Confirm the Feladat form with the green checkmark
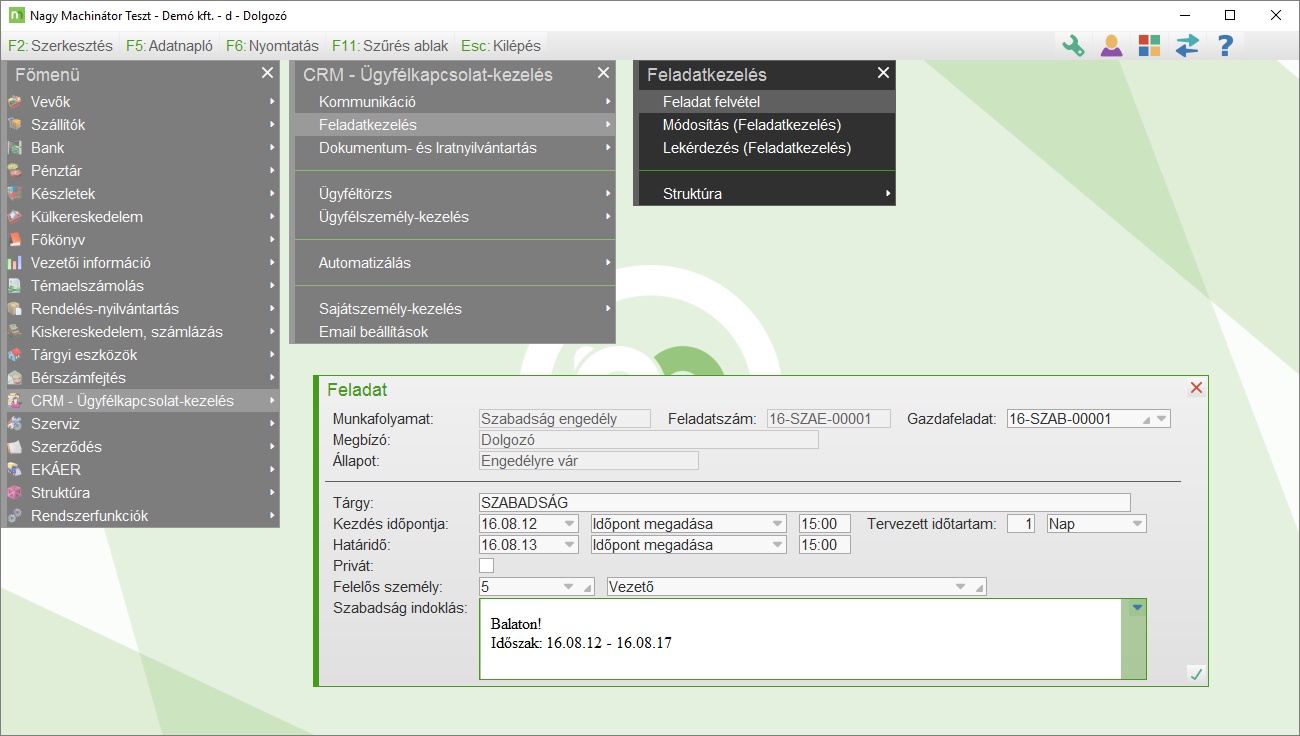This screenshot has height=736, width=1300. click(1195, 674)
